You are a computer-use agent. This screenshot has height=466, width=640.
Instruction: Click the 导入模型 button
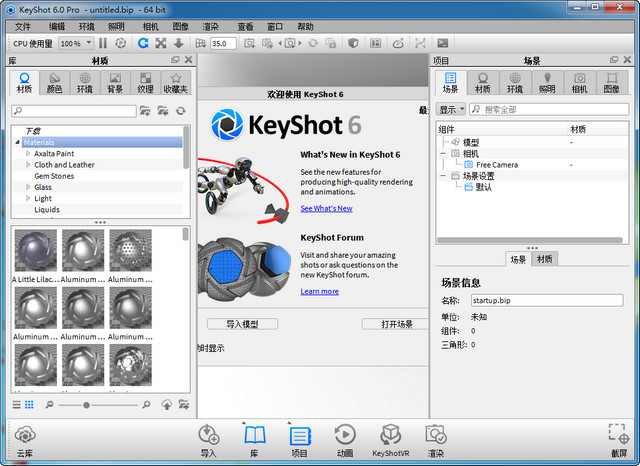click(242, 324)
